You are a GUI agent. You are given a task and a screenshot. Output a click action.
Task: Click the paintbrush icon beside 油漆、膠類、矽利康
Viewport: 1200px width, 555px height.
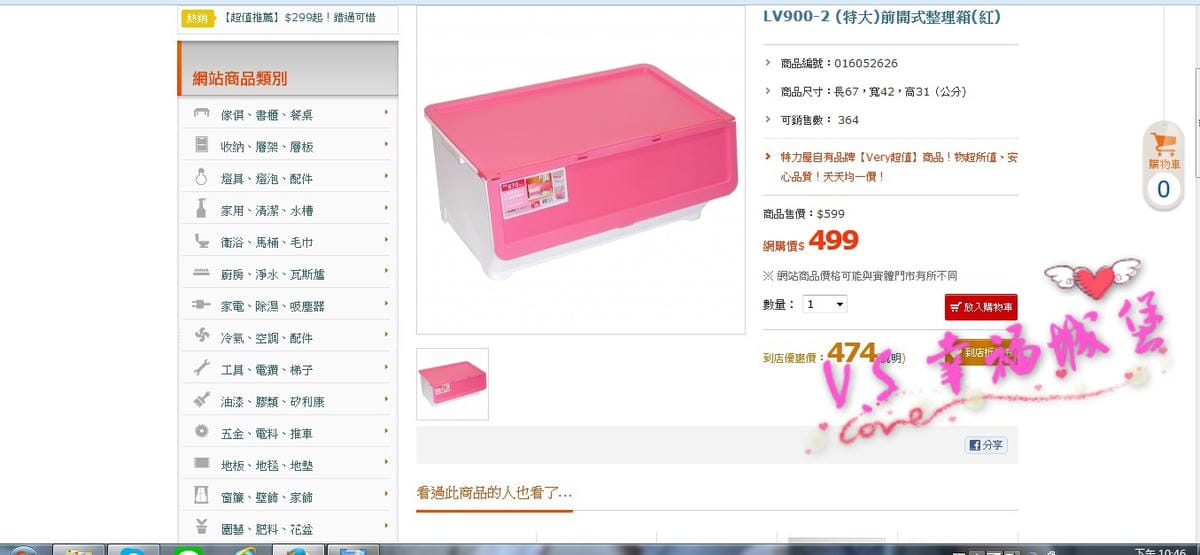pyautogui.click(x=201, y=401)
